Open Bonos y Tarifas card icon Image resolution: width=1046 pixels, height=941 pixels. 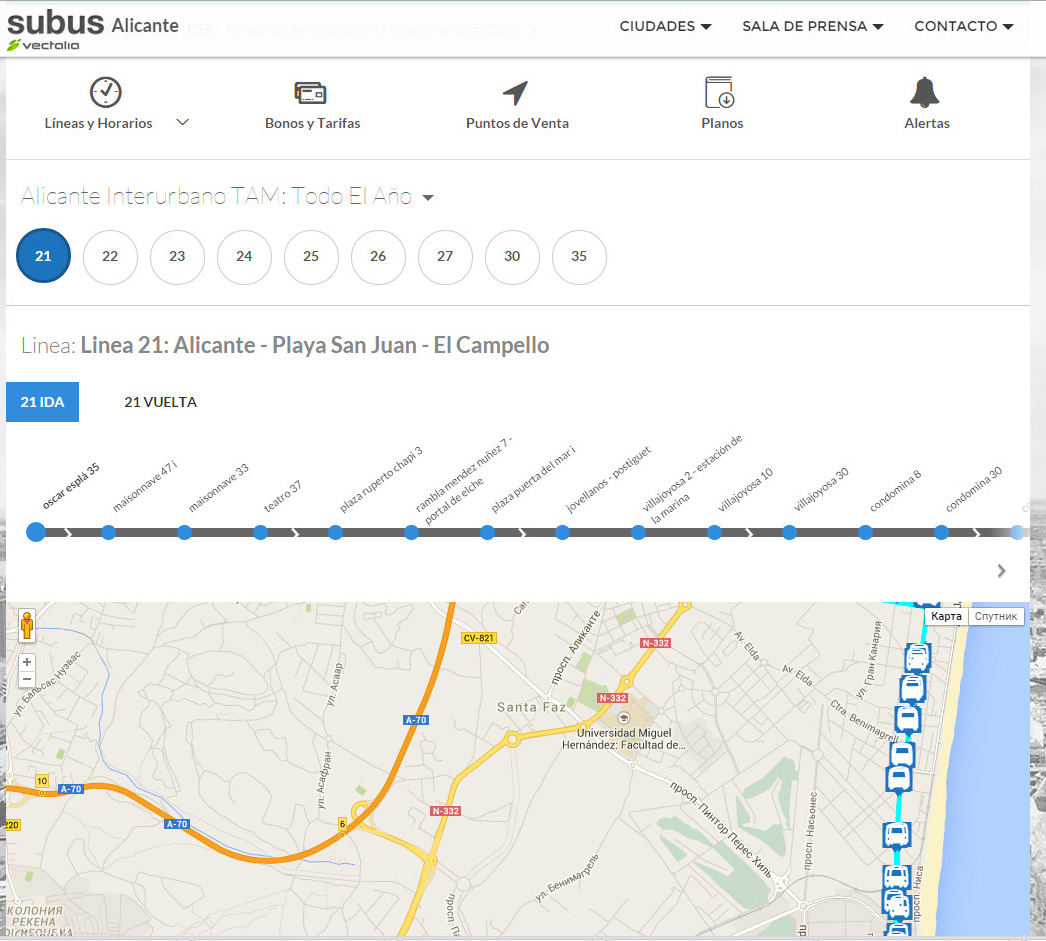coord(311,93)
